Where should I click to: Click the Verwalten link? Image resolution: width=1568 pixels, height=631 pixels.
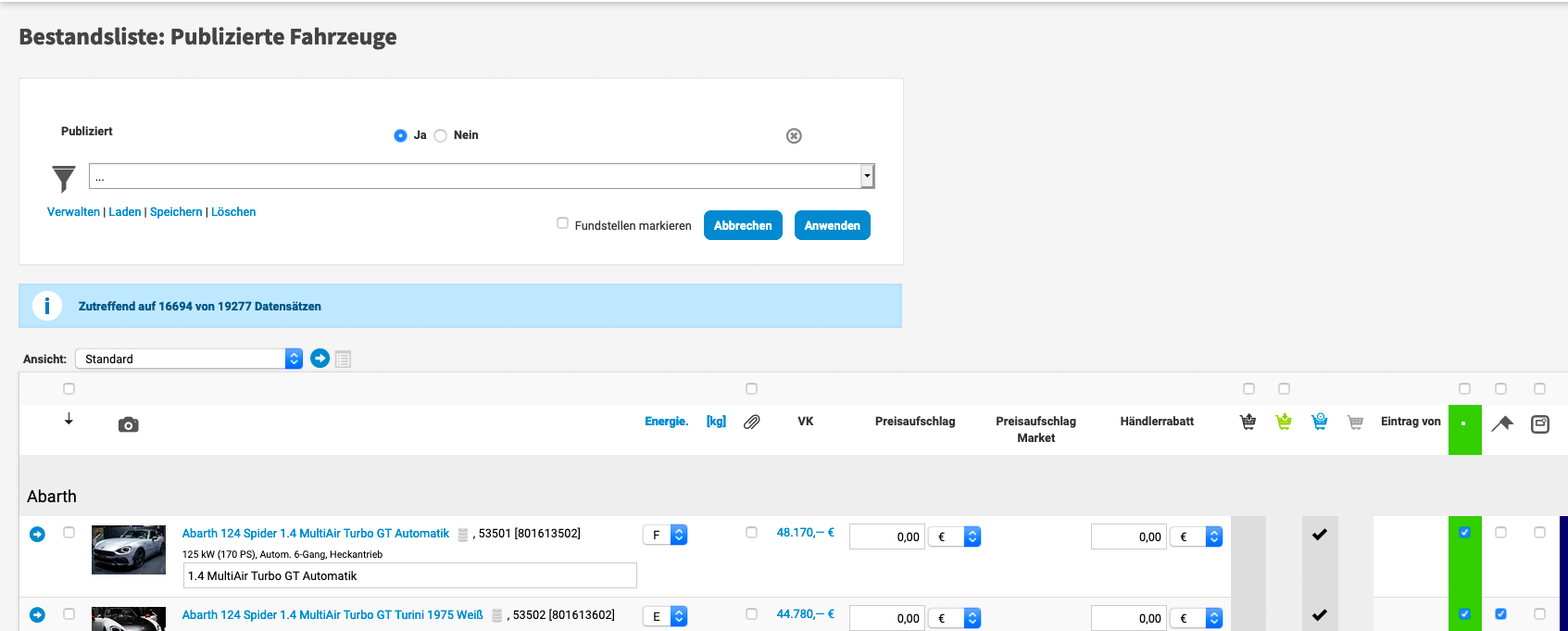pyautogui.click(x=73, y=212)
